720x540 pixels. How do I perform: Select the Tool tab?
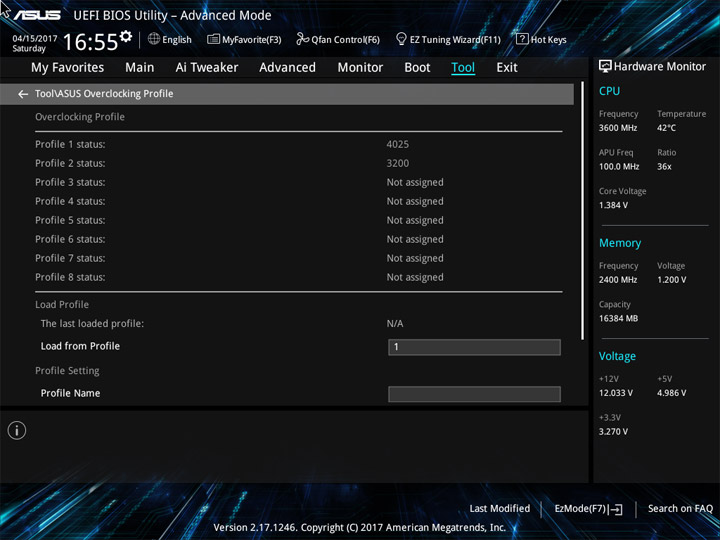[x=463, y=68]
